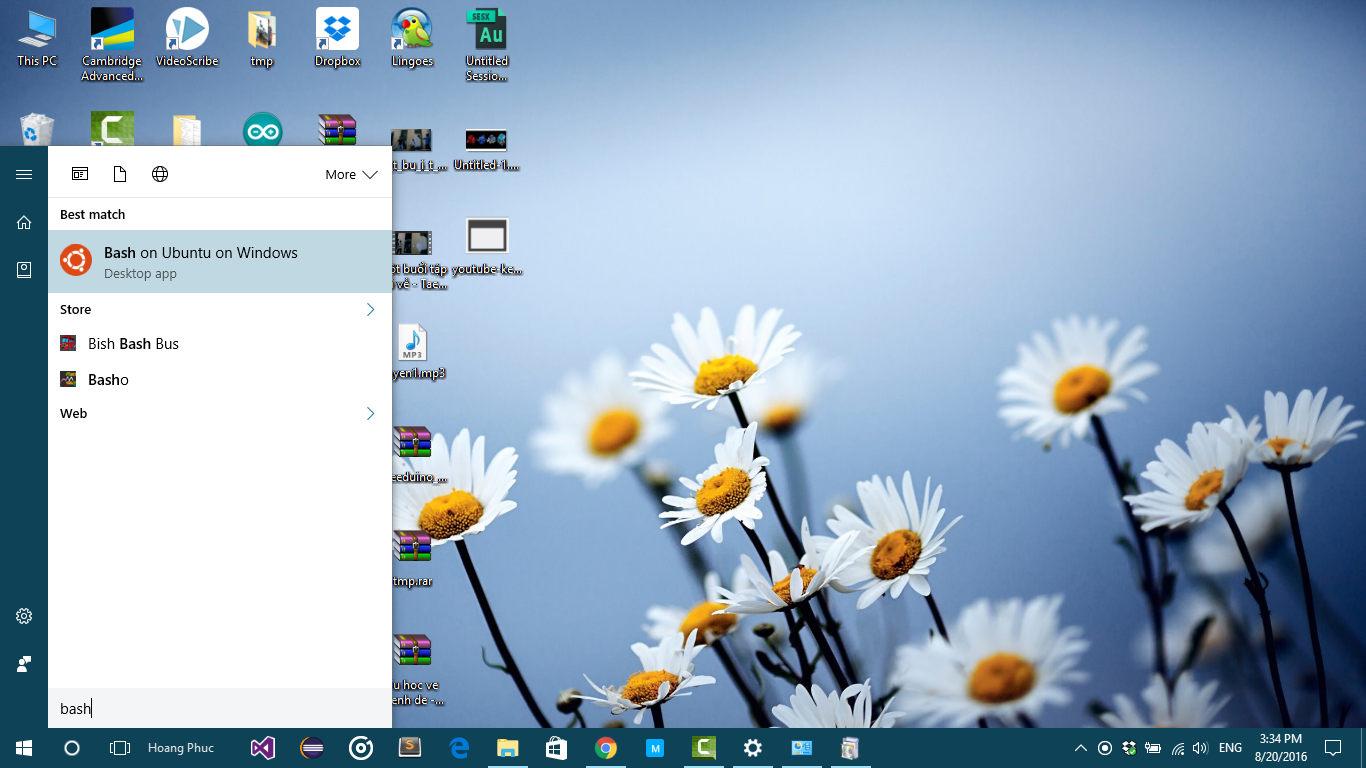Filter search results by documents
Screen dimensions: 1366x768
point(120,174)
